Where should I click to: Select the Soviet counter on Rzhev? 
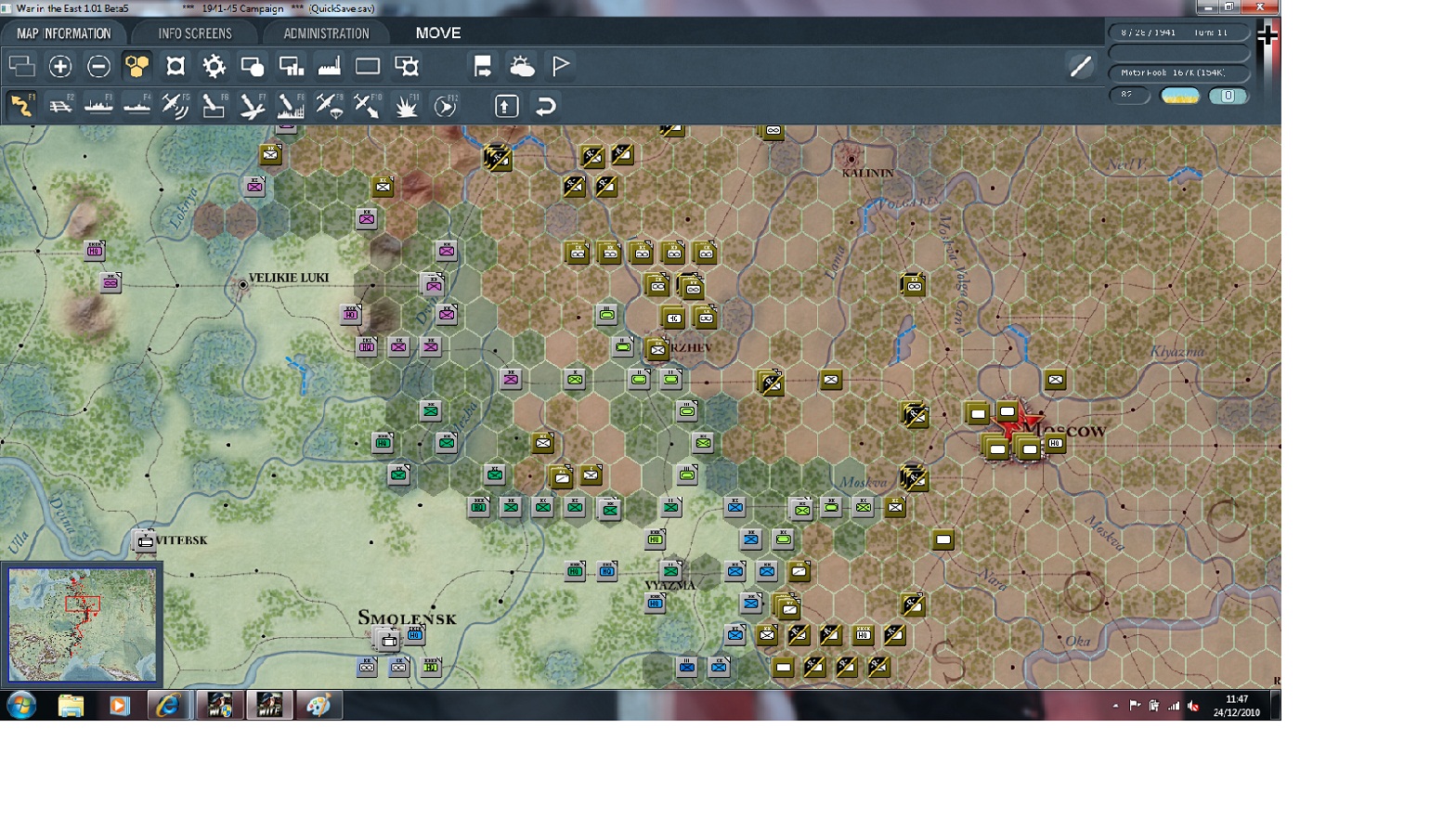[x=658, y=350]
